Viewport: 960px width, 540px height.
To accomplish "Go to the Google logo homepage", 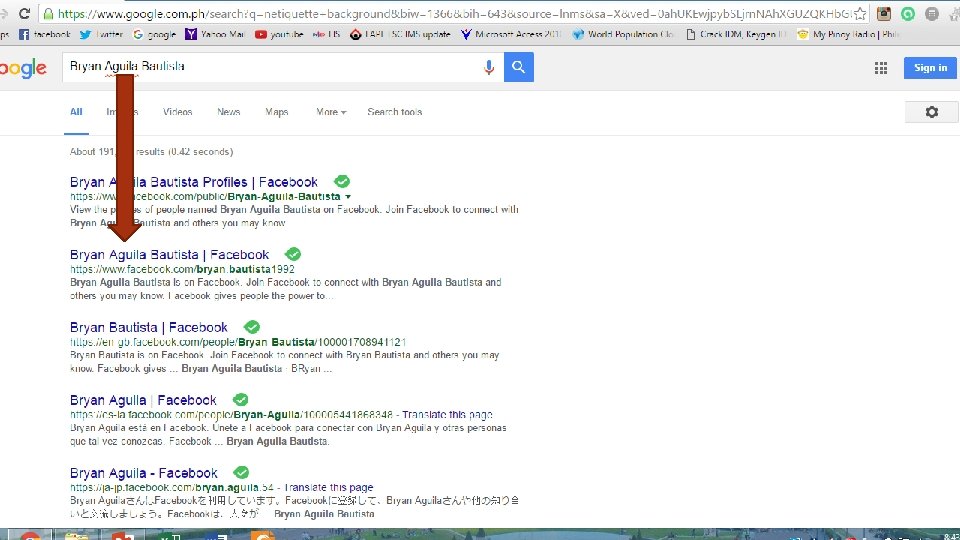I will point(23,68).
